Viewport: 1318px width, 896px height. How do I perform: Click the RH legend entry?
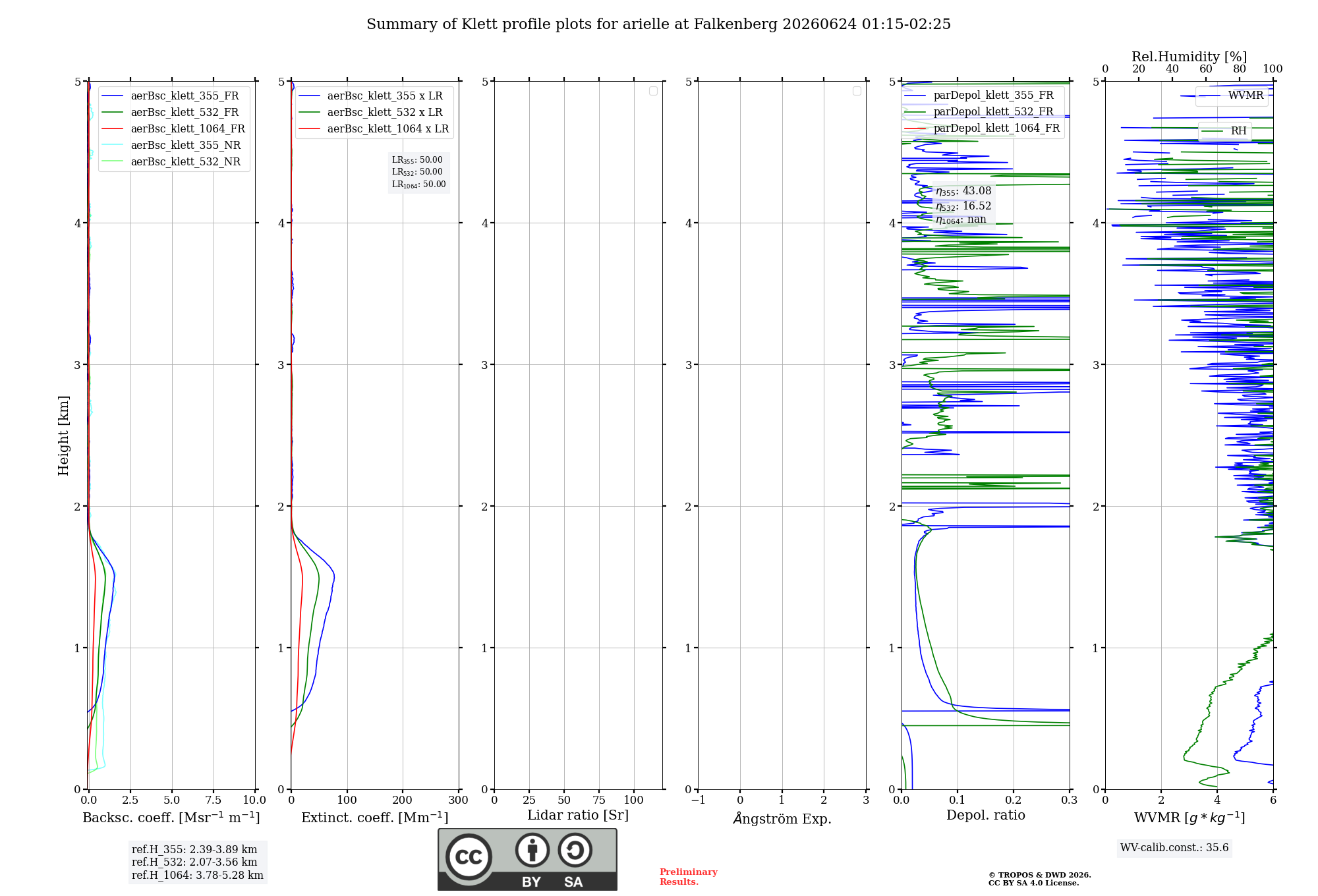[1225, 131]
